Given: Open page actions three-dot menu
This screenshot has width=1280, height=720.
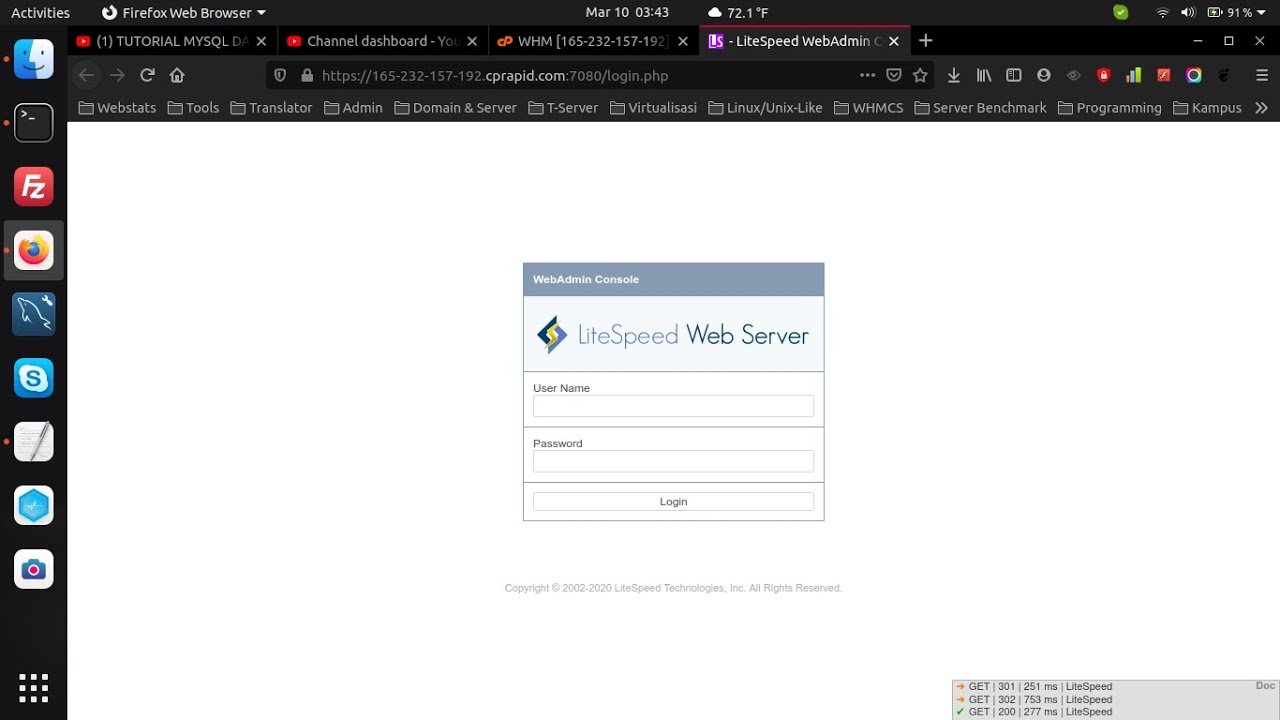Looking at the screenshot, I should (x=867, y=75).
